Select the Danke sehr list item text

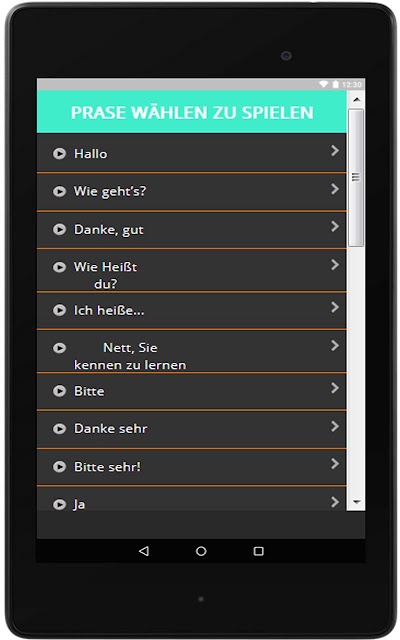pos(111,429)
